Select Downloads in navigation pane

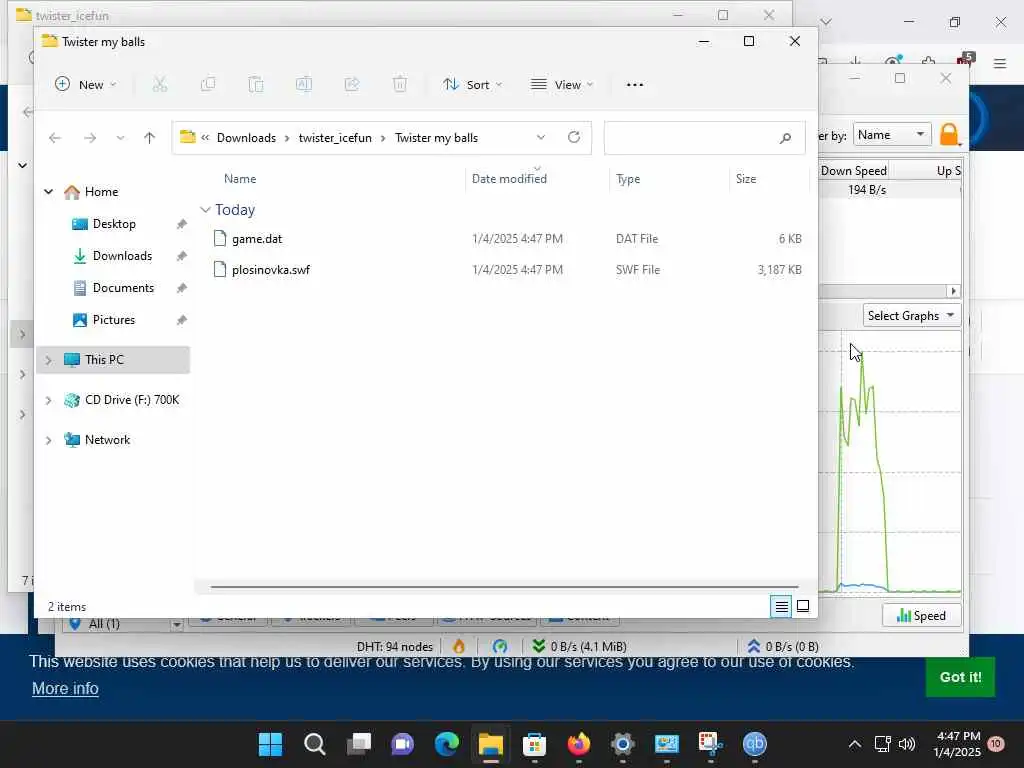(122, 256)
